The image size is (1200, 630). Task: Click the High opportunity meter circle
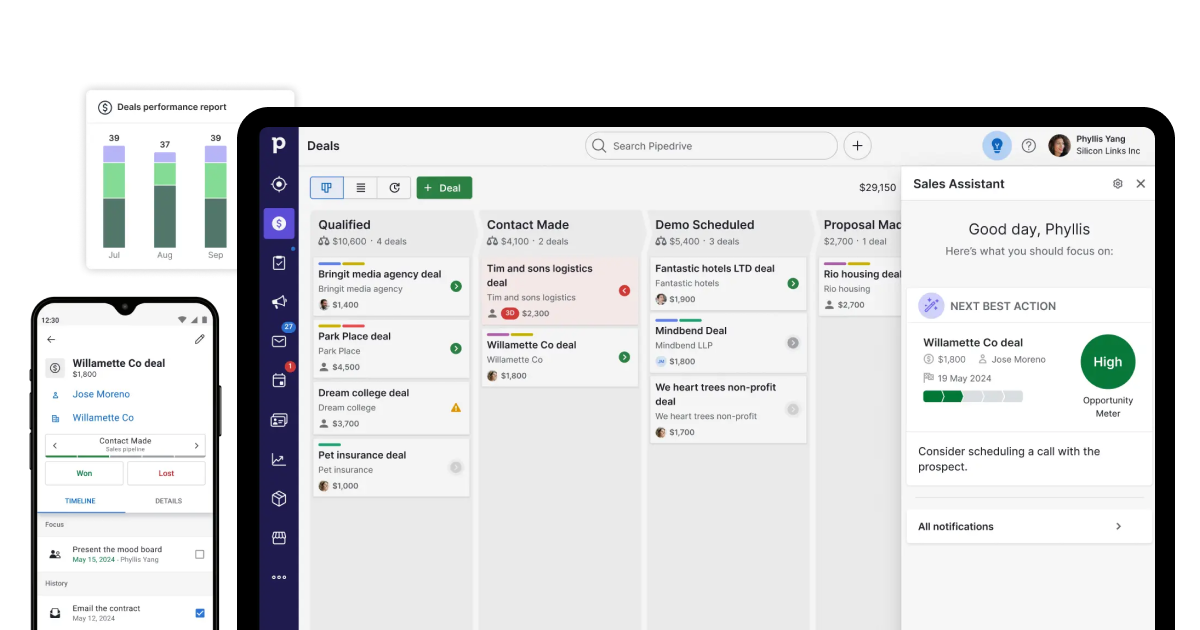coord(1108,362)
